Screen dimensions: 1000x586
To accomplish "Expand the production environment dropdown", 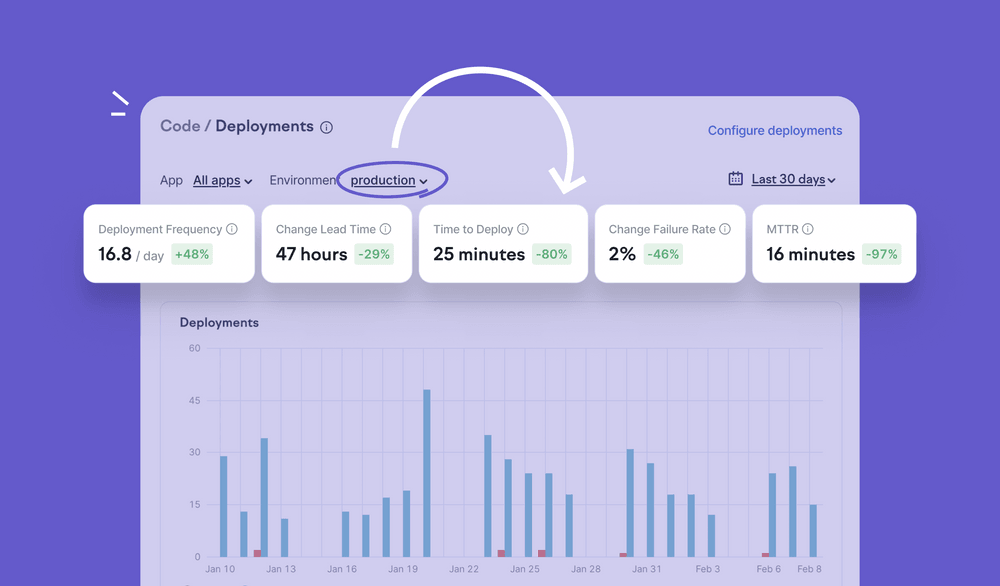I will [389, 181].
